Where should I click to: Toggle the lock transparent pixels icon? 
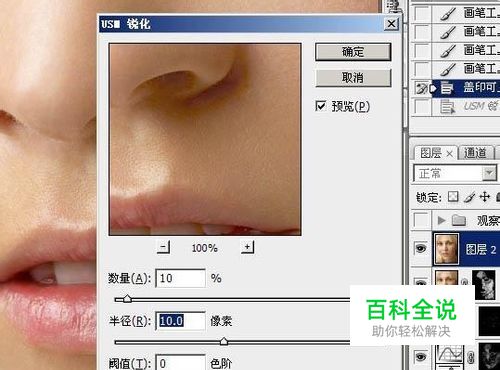click(453, 197)
